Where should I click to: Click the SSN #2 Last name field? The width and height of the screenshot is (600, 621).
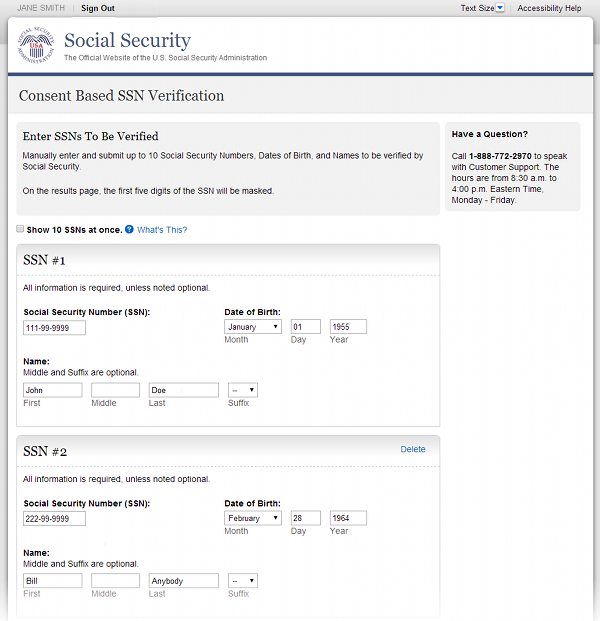click(183, 580)
